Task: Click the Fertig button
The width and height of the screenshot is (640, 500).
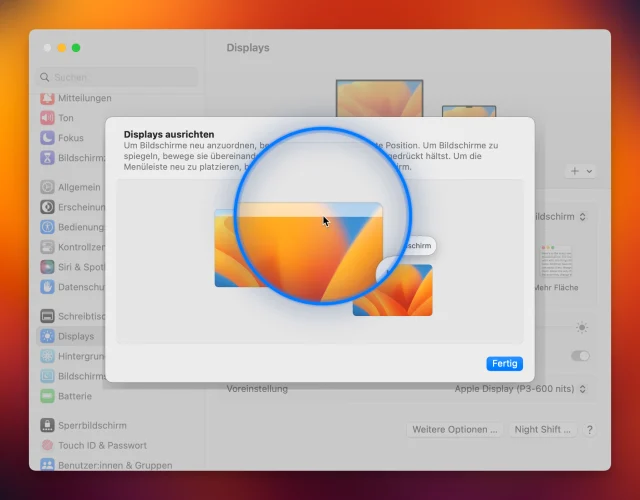Action: tap(504, 363)
